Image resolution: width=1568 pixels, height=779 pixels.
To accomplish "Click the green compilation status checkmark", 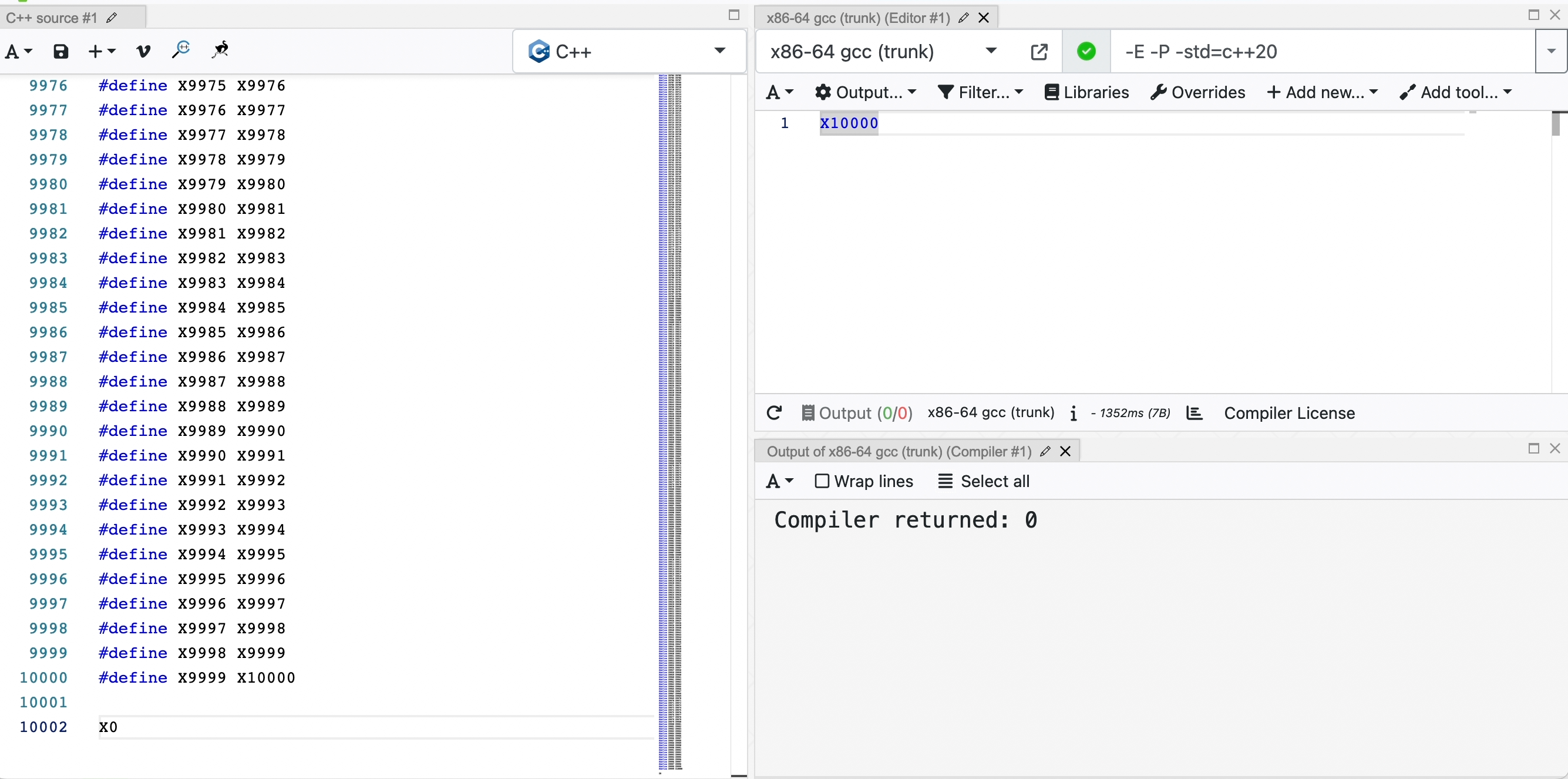I will pyautogui.click(x=1086, y=51).
